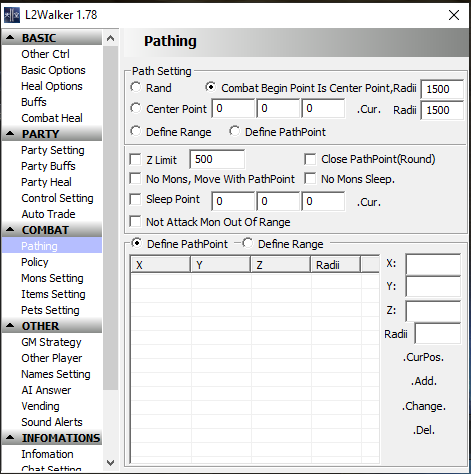This screenshot has height=474, width=471.
Task: Collapse the OTHER section
Action: pos(10,326)
